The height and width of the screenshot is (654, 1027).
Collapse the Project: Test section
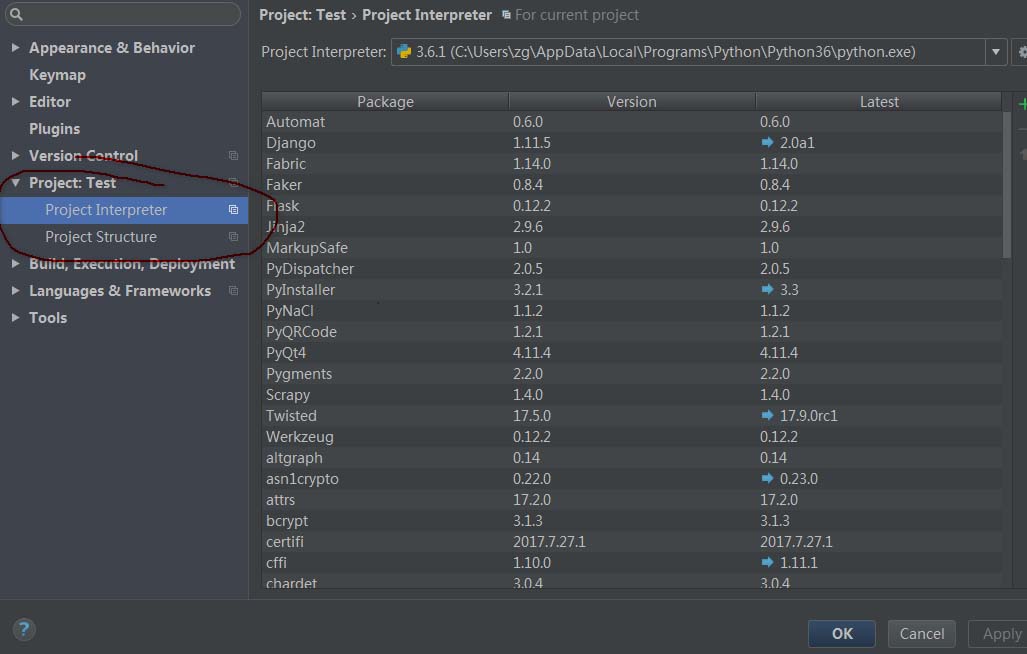pos(15,183)
